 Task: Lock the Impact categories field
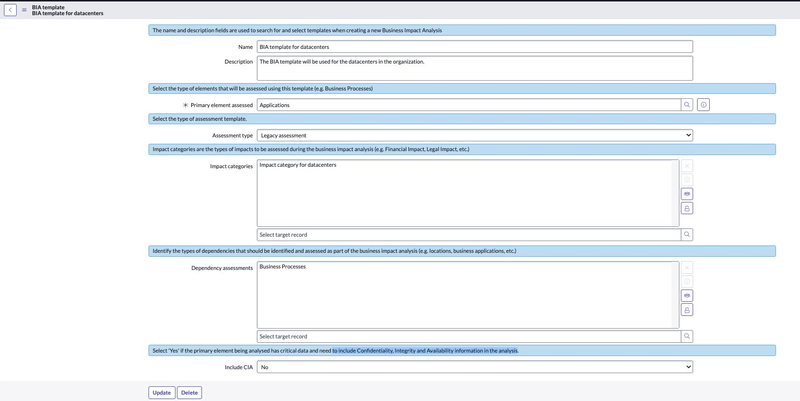[x=687, y=208]
